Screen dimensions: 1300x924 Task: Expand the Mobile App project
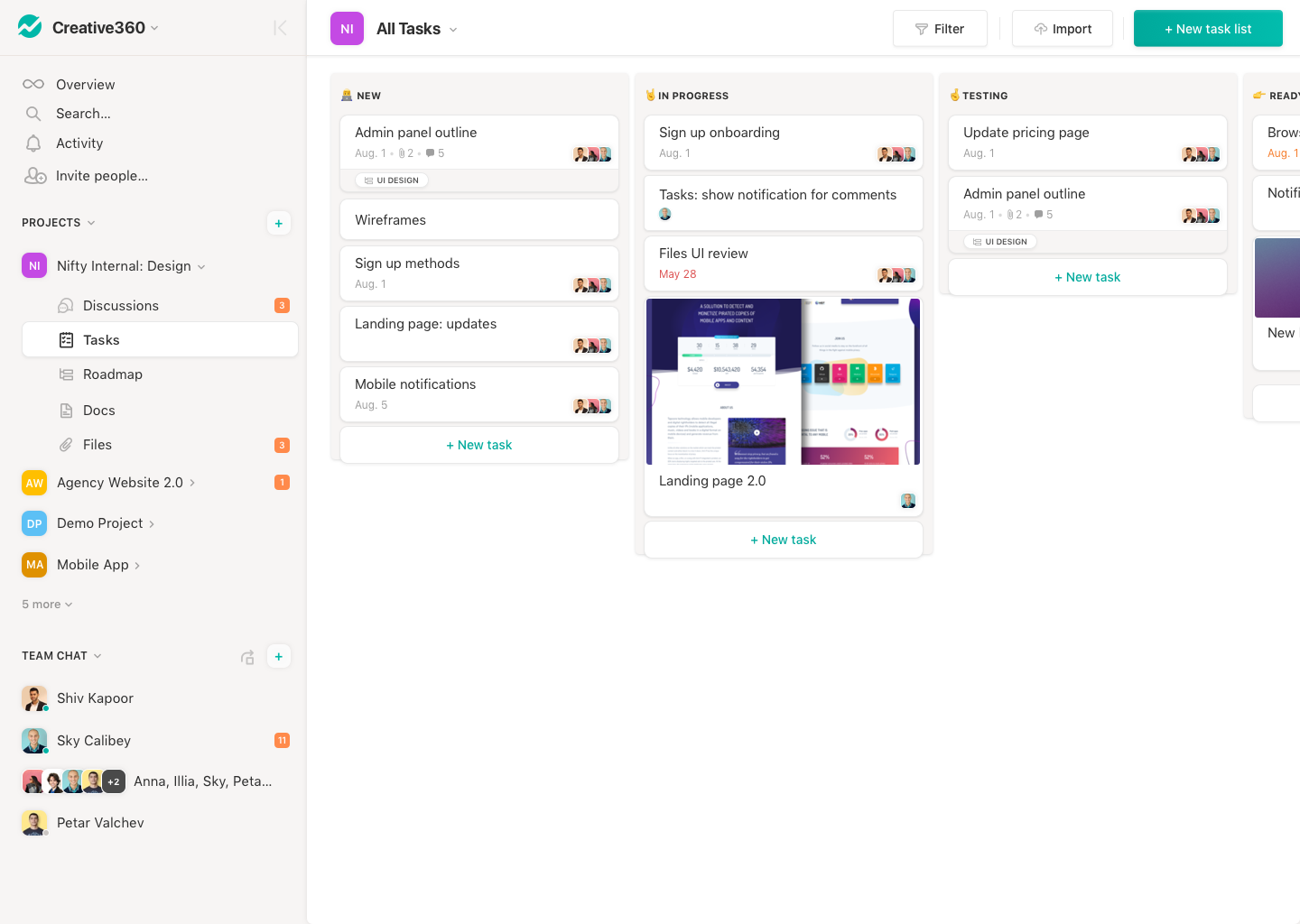[137, 566]
